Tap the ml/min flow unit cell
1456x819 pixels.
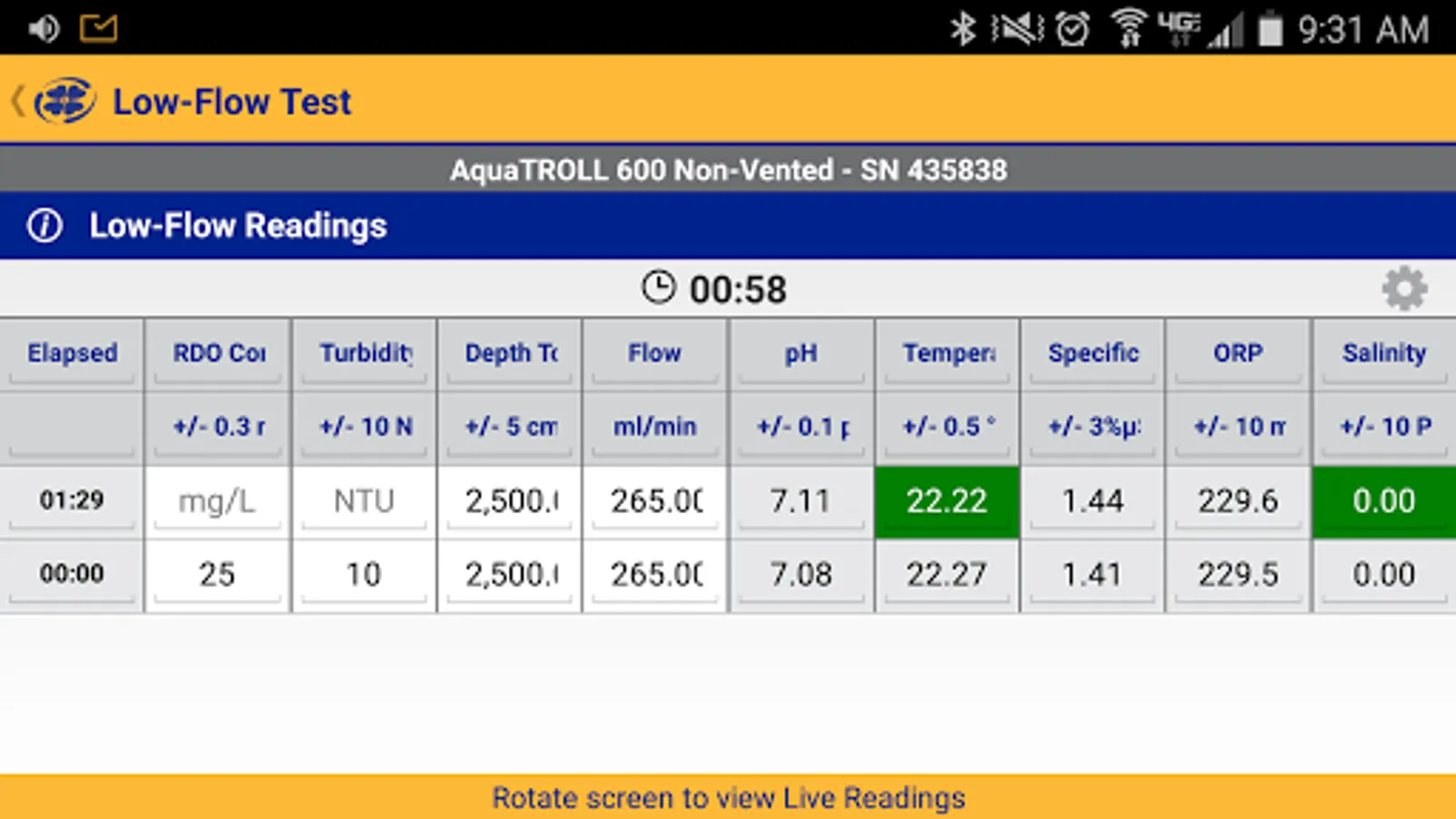point(655,428)
